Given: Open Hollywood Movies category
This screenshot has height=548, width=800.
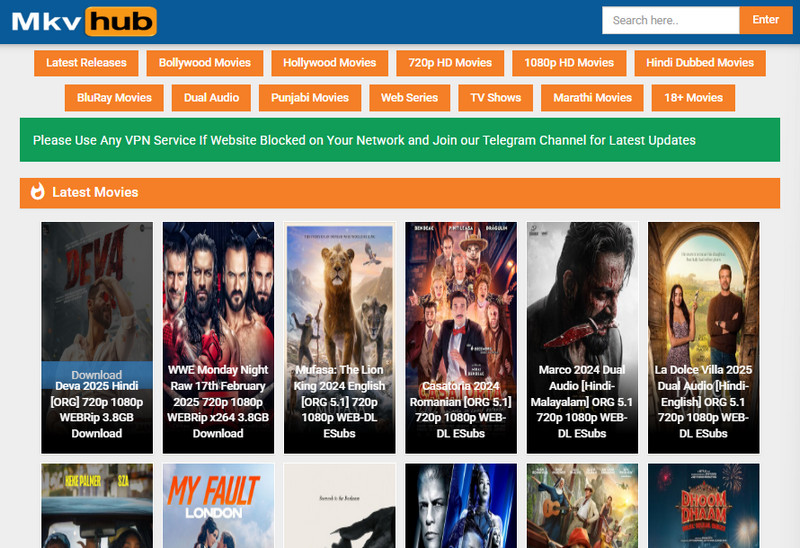Looking at the screenshot, I should (330, 63).
